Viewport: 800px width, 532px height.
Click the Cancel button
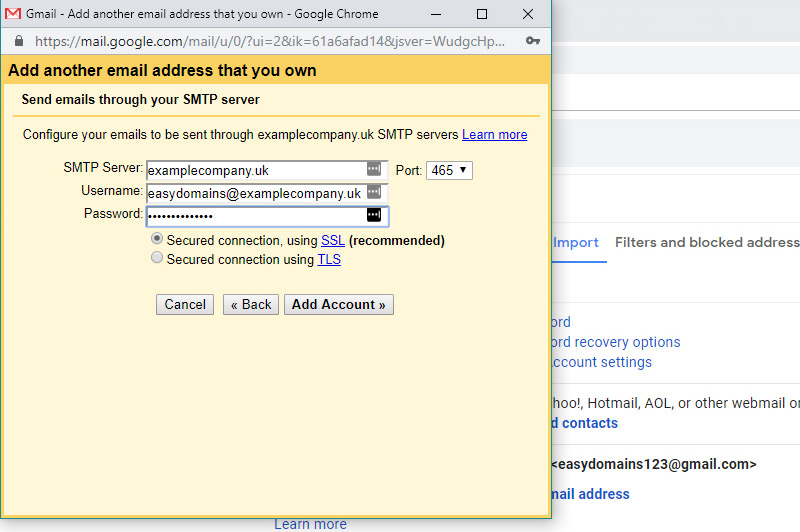pos(185,305)
